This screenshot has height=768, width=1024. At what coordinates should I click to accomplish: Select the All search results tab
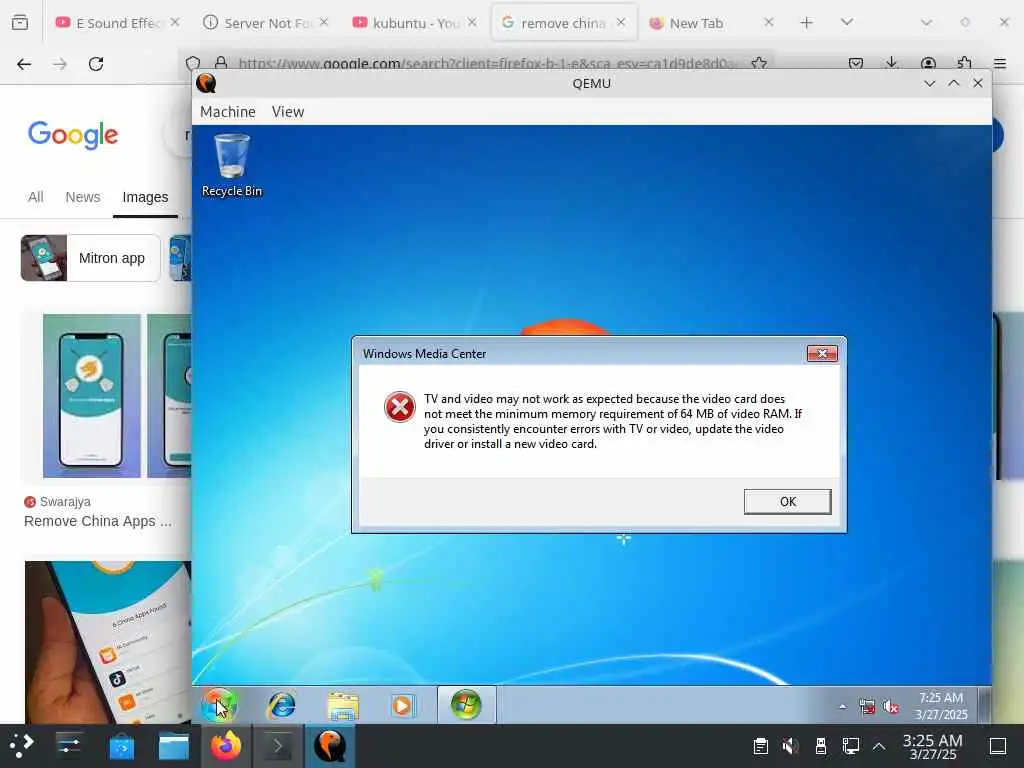pos(36,197)
